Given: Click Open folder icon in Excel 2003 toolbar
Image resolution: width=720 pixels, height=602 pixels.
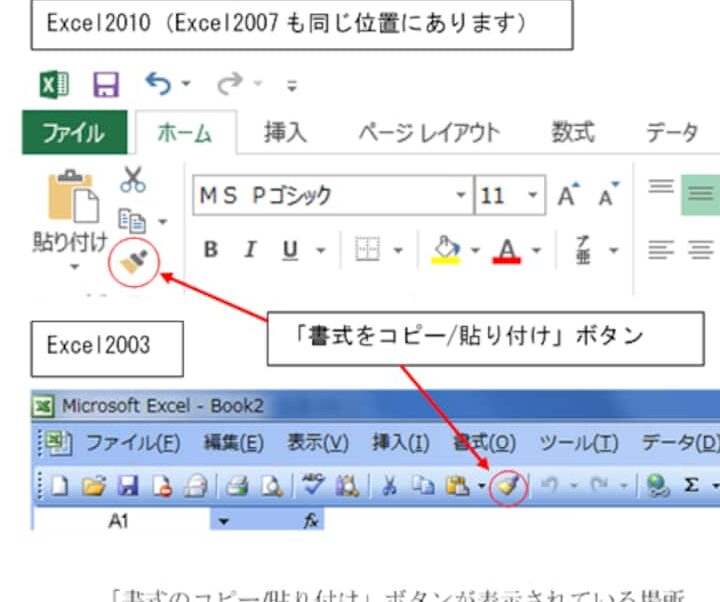Looking at the screenshot, I should point(94,486).
